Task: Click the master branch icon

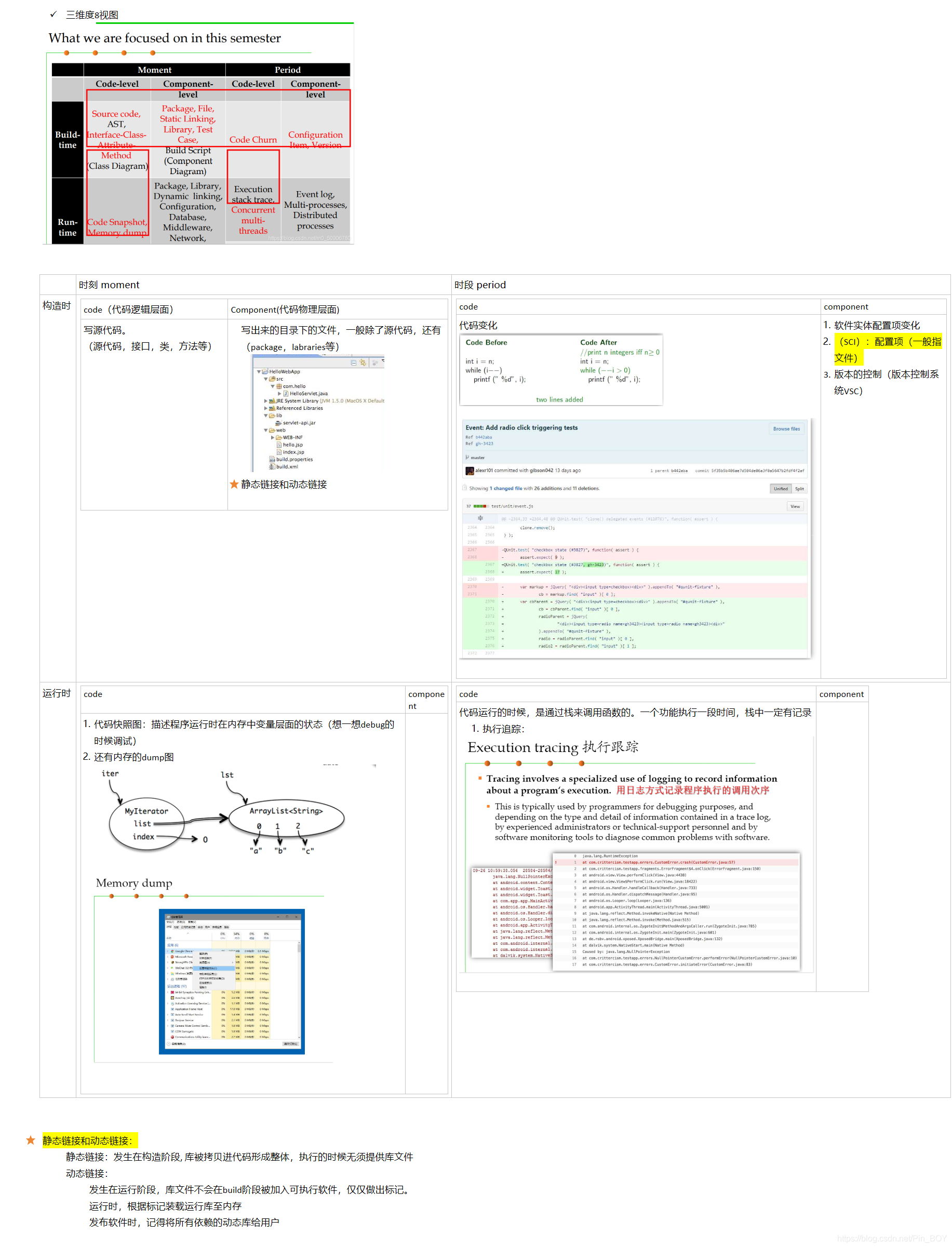Action: pyautogui.click(x=467, y=458)
